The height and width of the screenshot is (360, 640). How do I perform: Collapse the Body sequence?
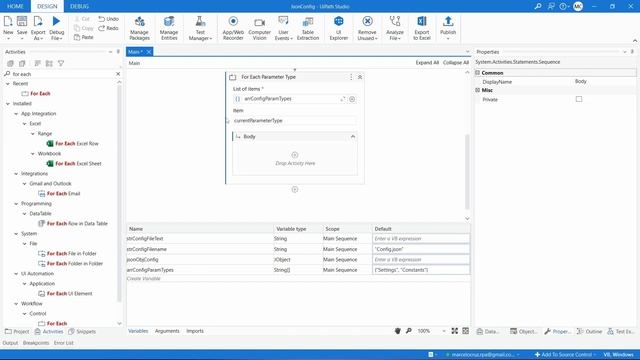tap(353, 137)
